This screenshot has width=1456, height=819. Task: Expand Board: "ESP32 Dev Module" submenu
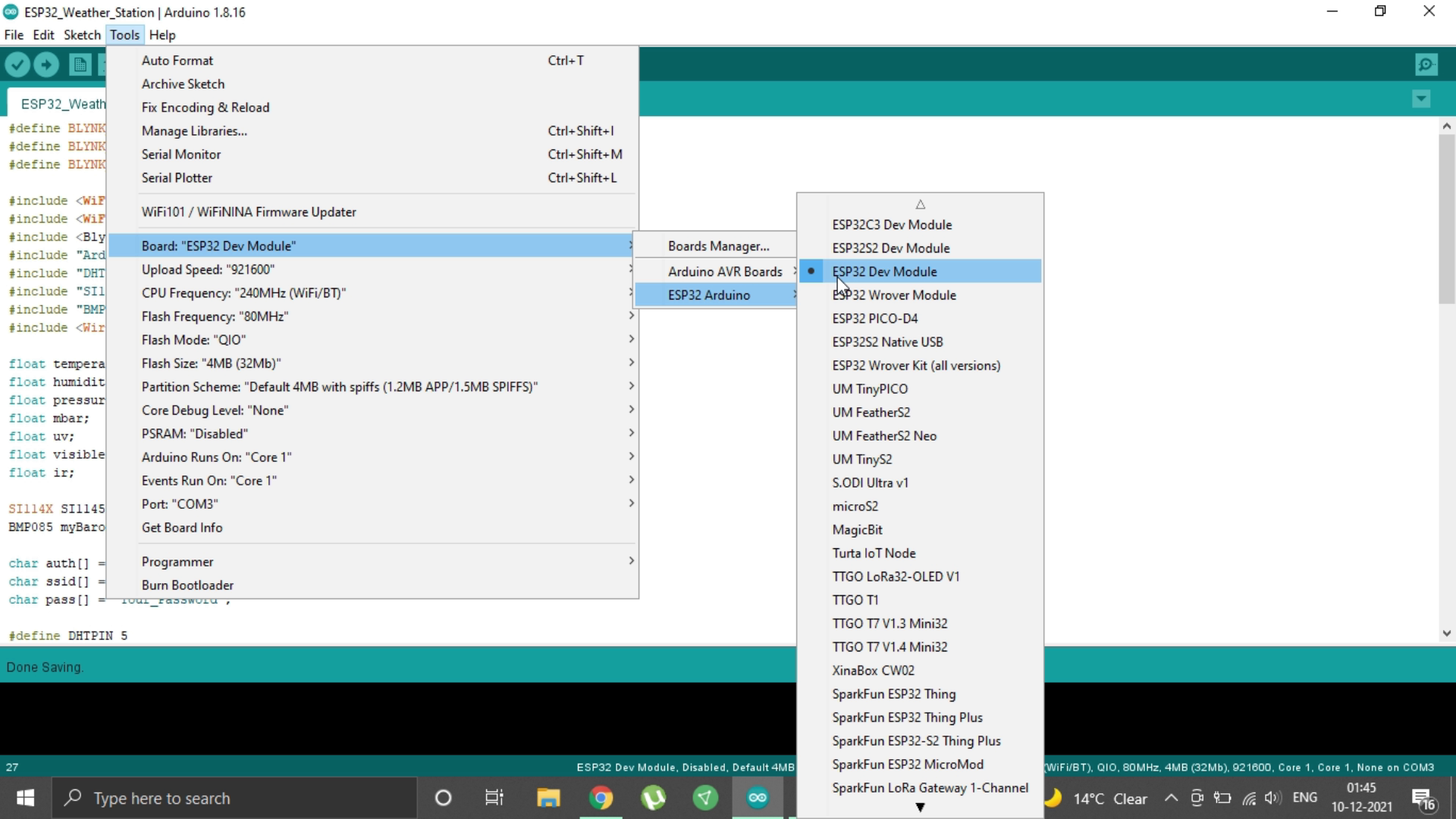[x=372, y=246]
